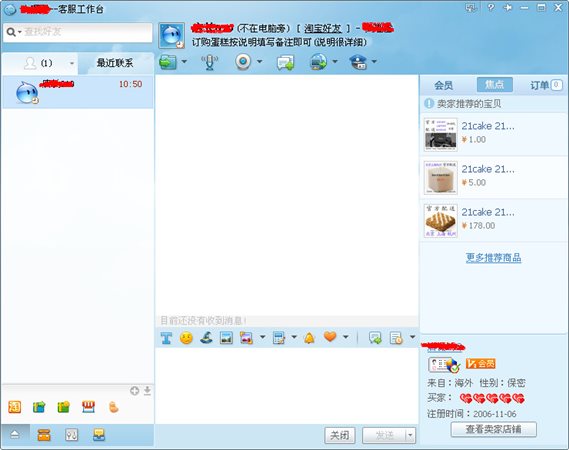The height and width of the screenshot is (450, 569).
Task: Click the calculator icon in chat toolbar
Action: pos(279,338)
